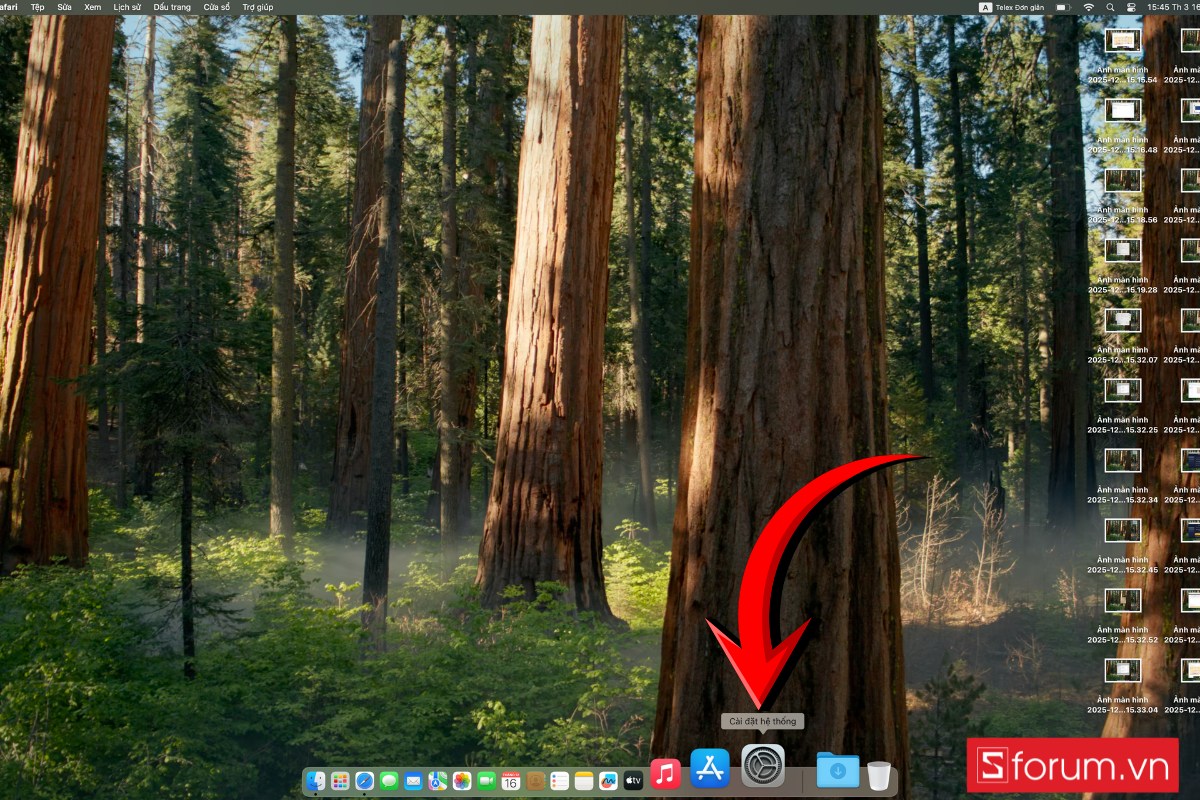Click the Wi-Fi status icon
The width and height of the screenshot is (1200, 800).
point(1088,7)
